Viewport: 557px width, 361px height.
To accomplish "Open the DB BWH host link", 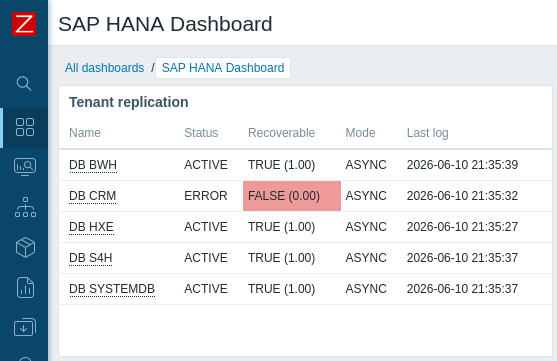I will point(93,165).
